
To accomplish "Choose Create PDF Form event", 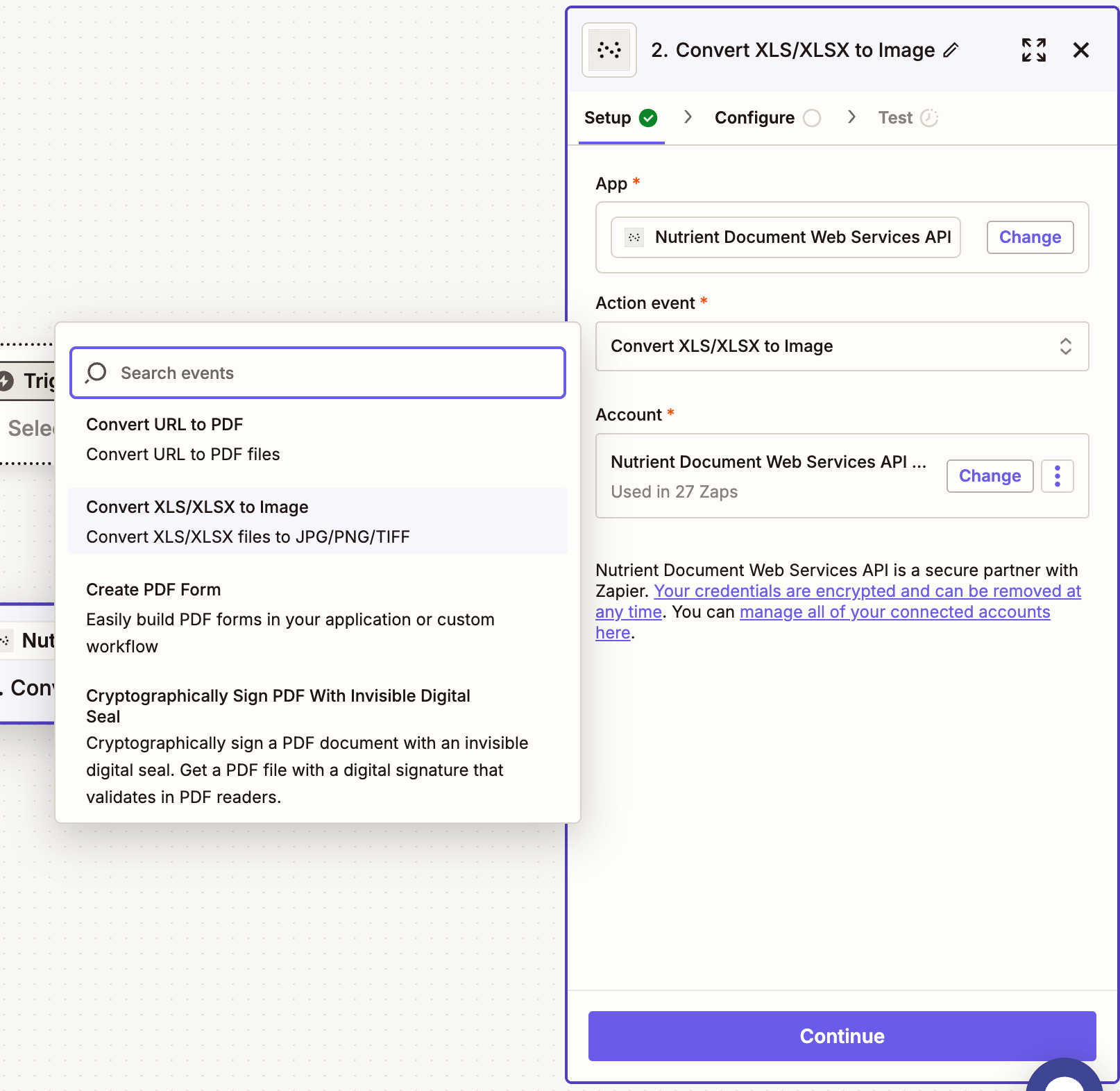I will (318, 617).
